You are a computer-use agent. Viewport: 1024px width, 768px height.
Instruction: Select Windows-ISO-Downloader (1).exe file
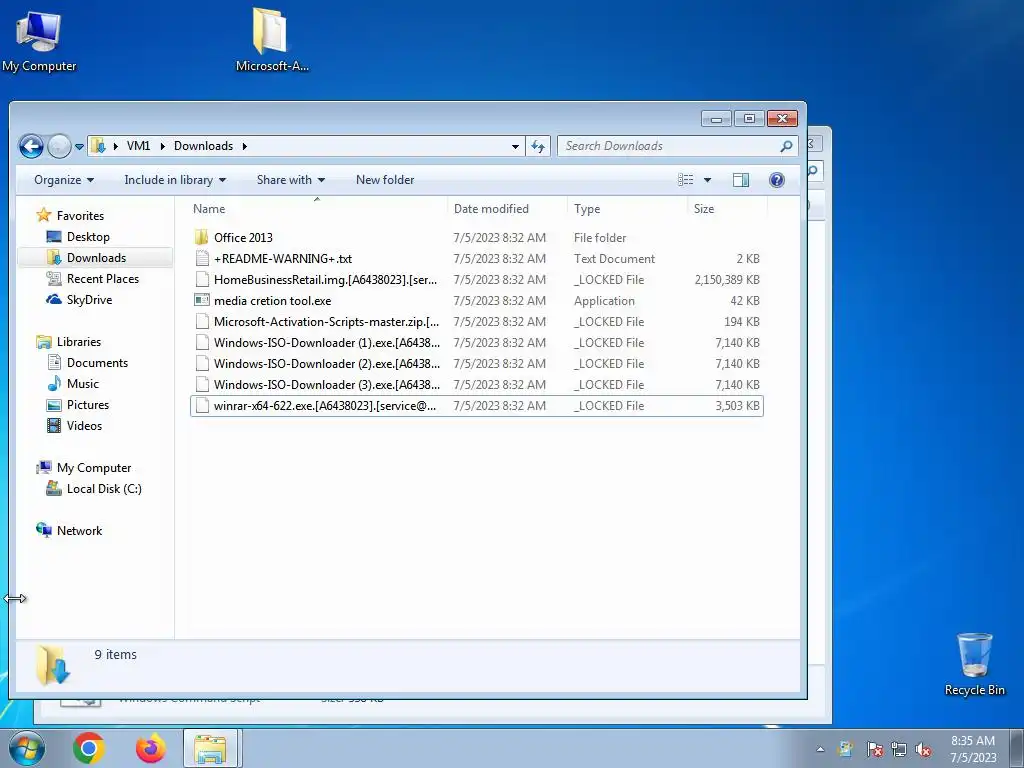point(327,343)
